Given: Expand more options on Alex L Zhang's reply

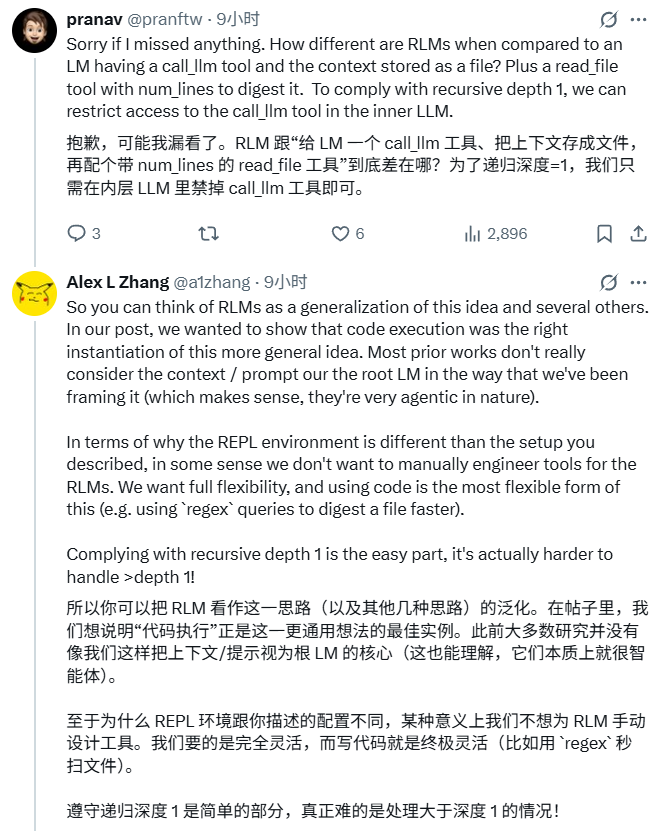Looking at the screenshot, I should [x=638, y=283].
